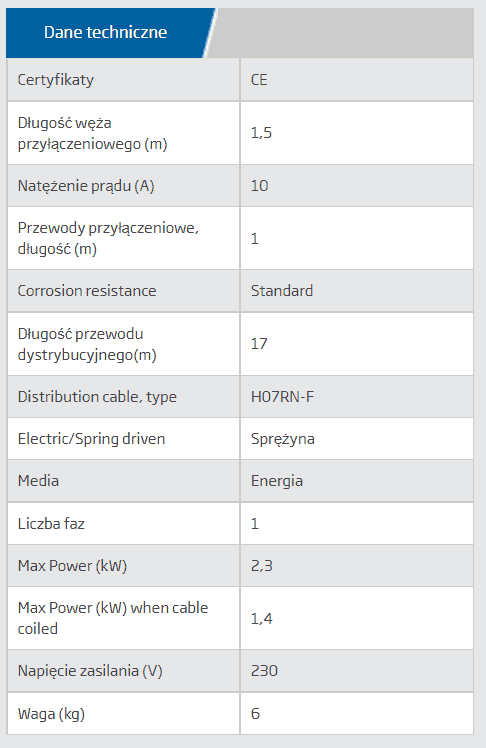Select the 17 distribution length value
The image size is (486, 748).
click(259, 343)
